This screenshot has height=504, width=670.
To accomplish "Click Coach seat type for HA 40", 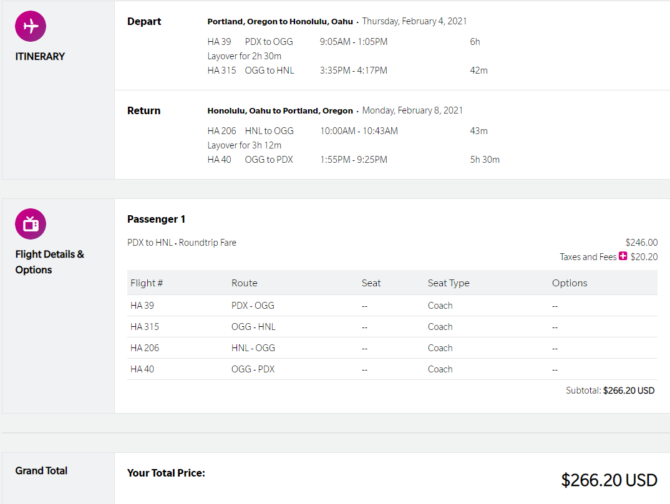I will 440,369.
